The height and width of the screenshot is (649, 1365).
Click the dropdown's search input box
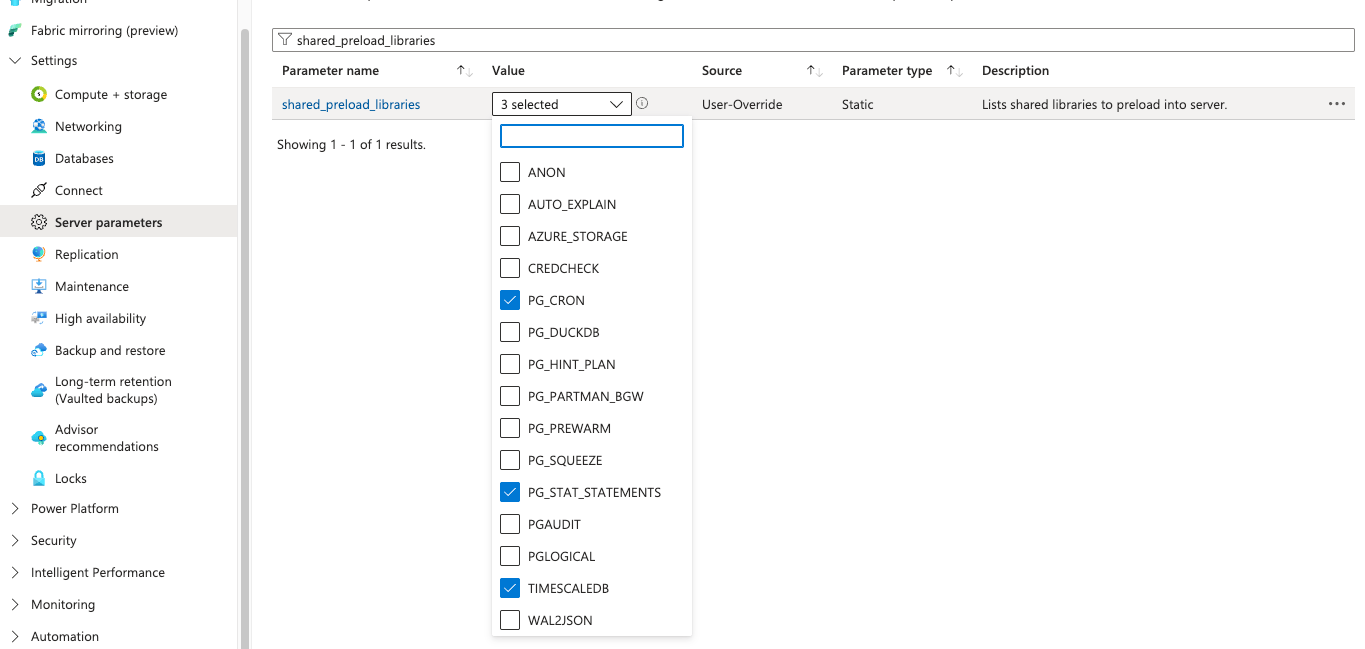point(591,136)
